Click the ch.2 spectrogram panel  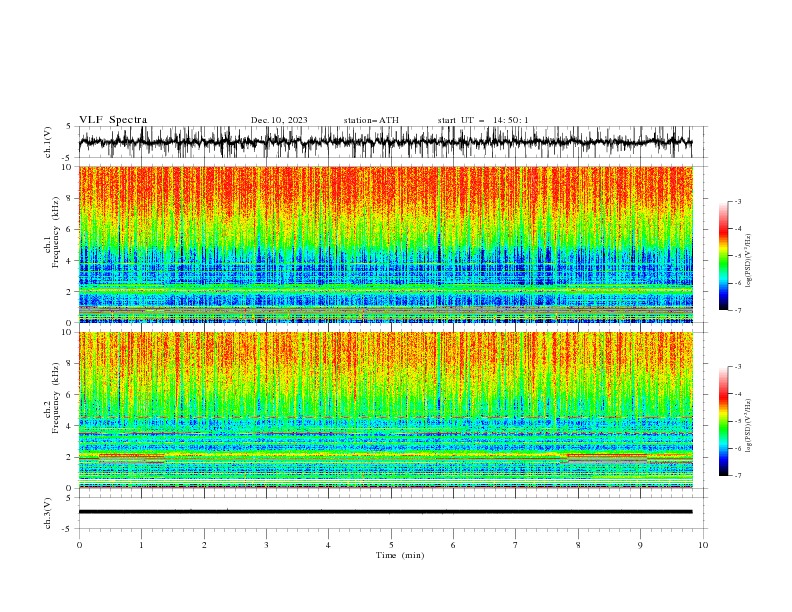(x=386, y=410)
